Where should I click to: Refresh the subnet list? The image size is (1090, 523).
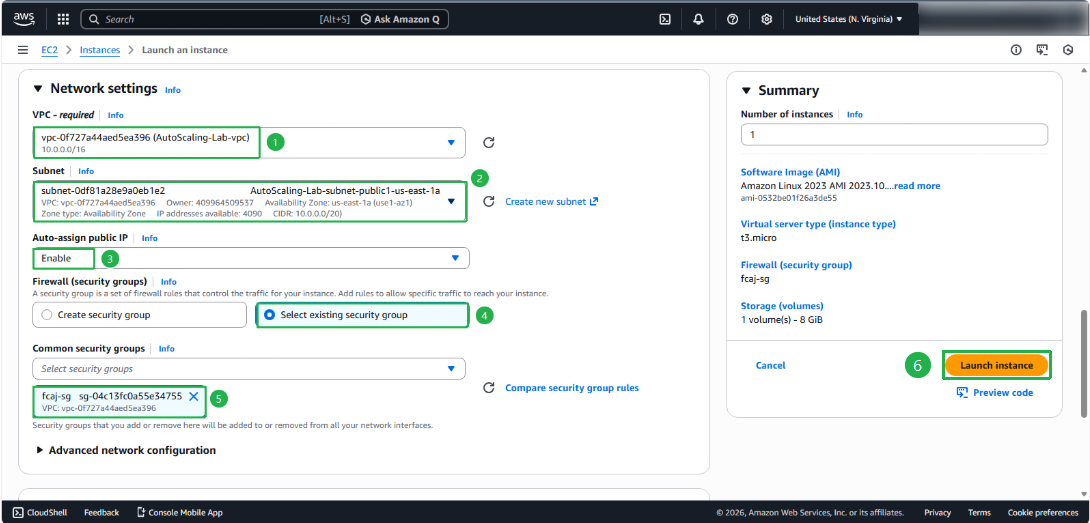[x=489, y=202]
